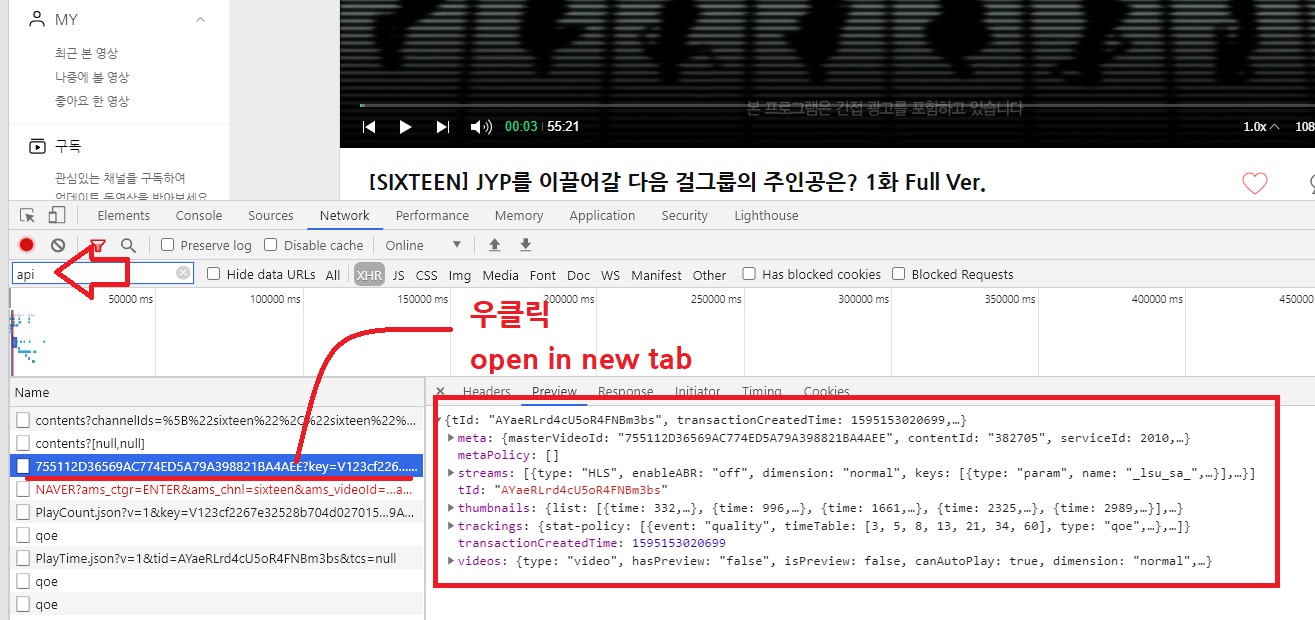1315x620 pixels.
Task: Skip to the next video
Action: click(443, 127)
